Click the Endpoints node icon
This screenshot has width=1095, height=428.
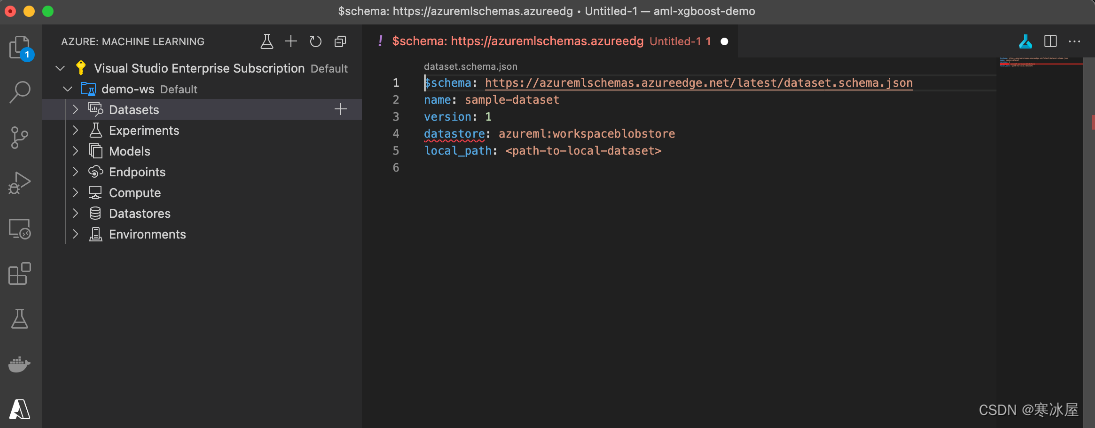coord(96,172)
